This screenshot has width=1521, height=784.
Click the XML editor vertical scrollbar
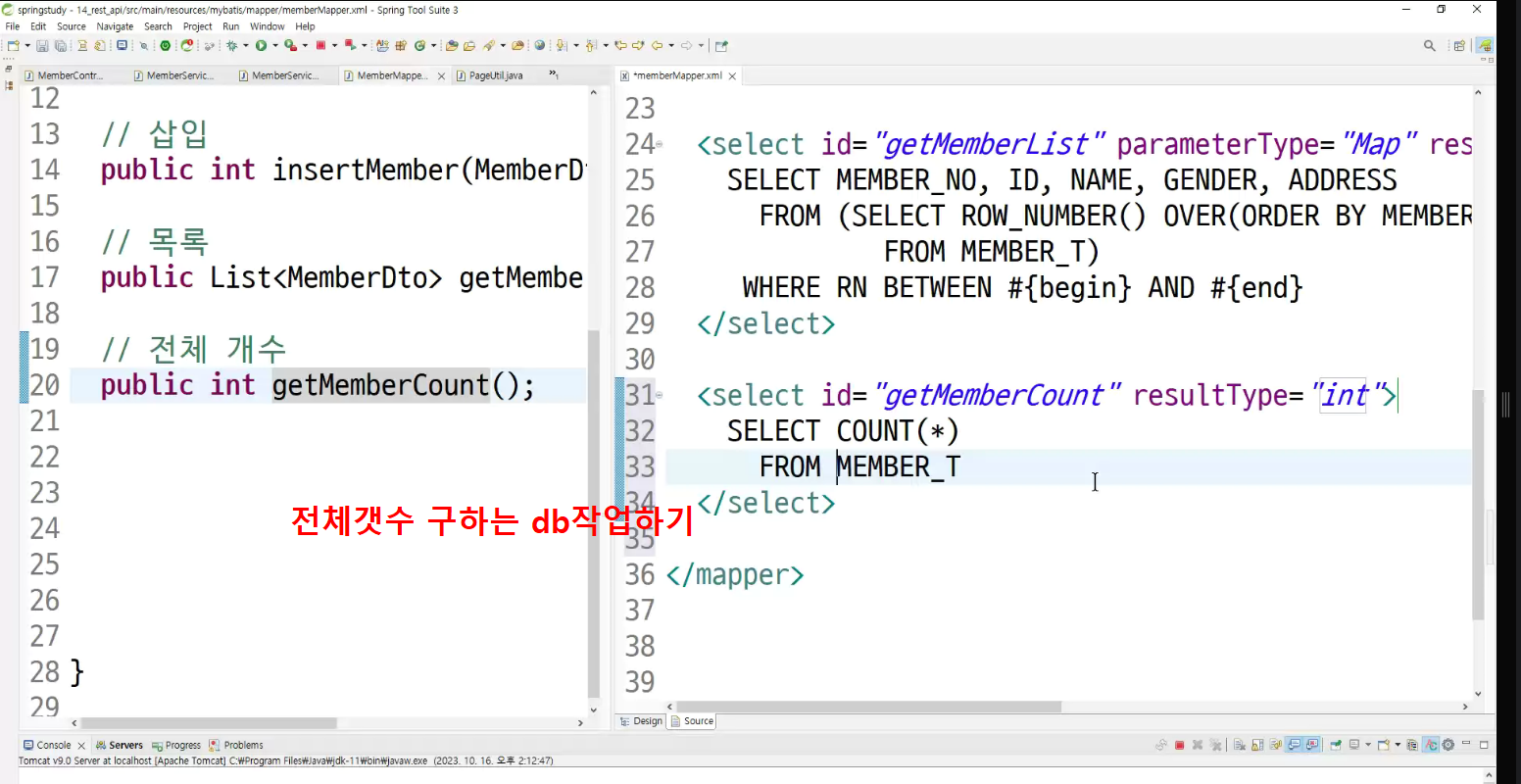coord(1479,504)
